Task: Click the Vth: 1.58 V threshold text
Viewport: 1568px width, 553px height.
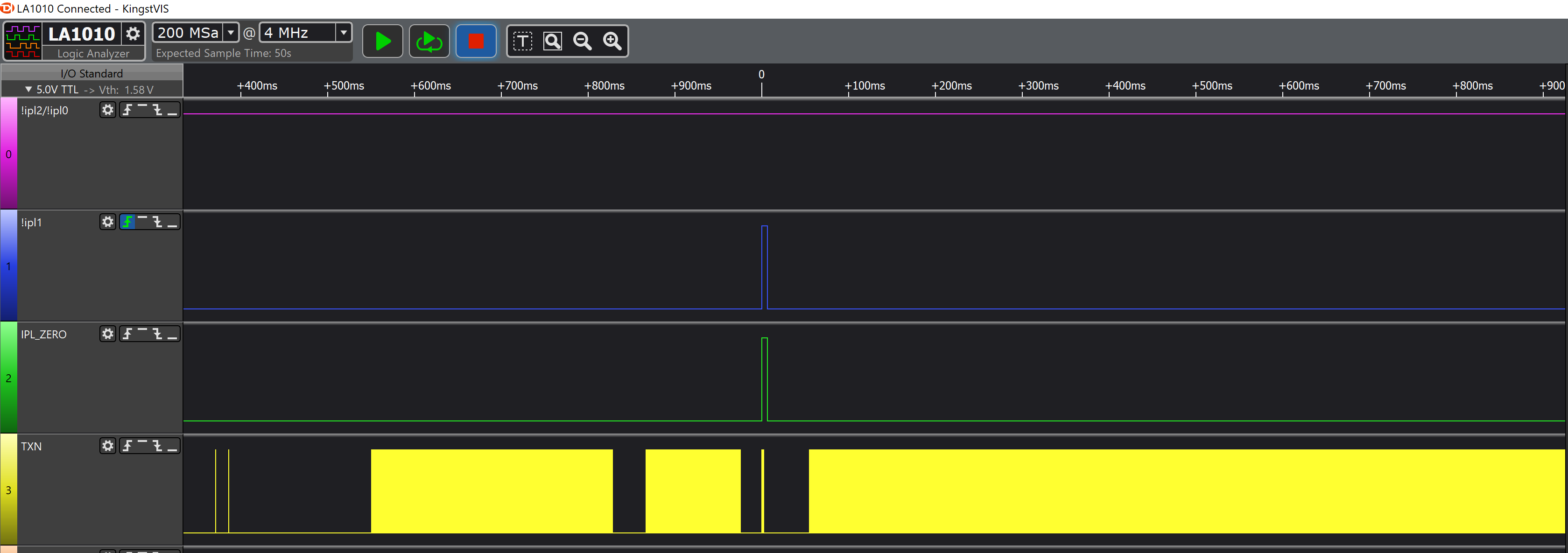Action: pyautogui.click(x=126, y=90)
